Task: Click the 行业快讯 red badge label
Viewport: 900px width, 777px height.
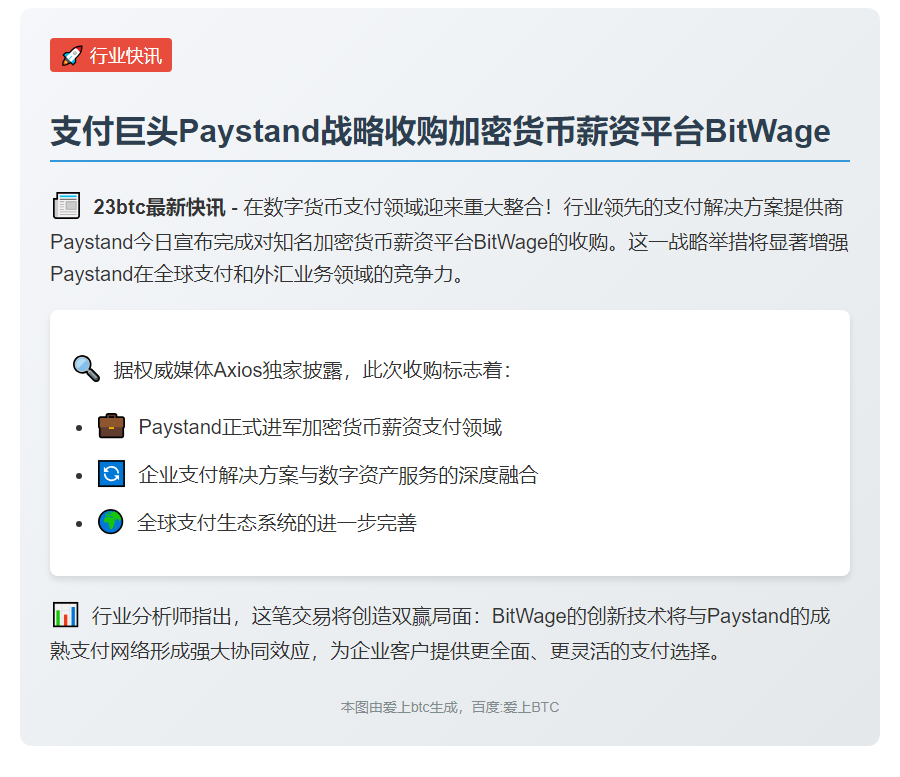Action: 111,55
